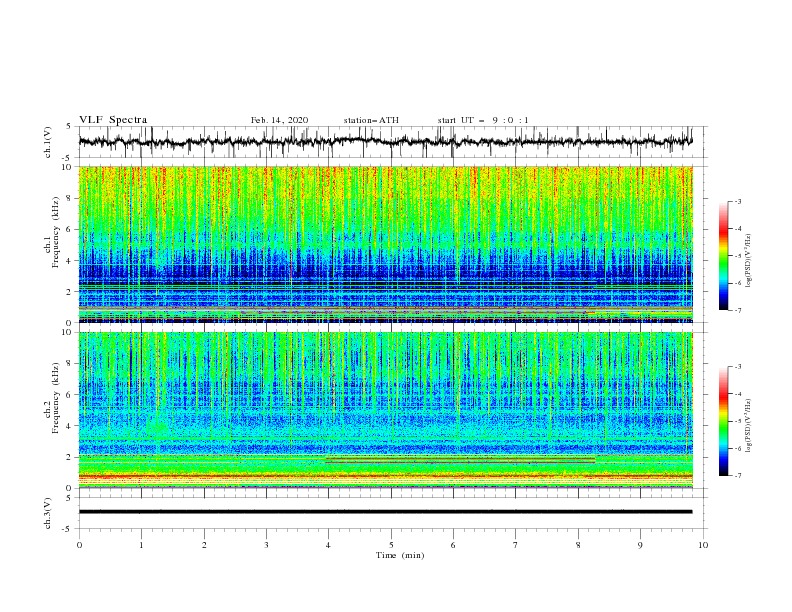The image size is (792, 612).
Task: Click time axis tick label "9"
Action: pyautogui.click(x=640, y=545)
